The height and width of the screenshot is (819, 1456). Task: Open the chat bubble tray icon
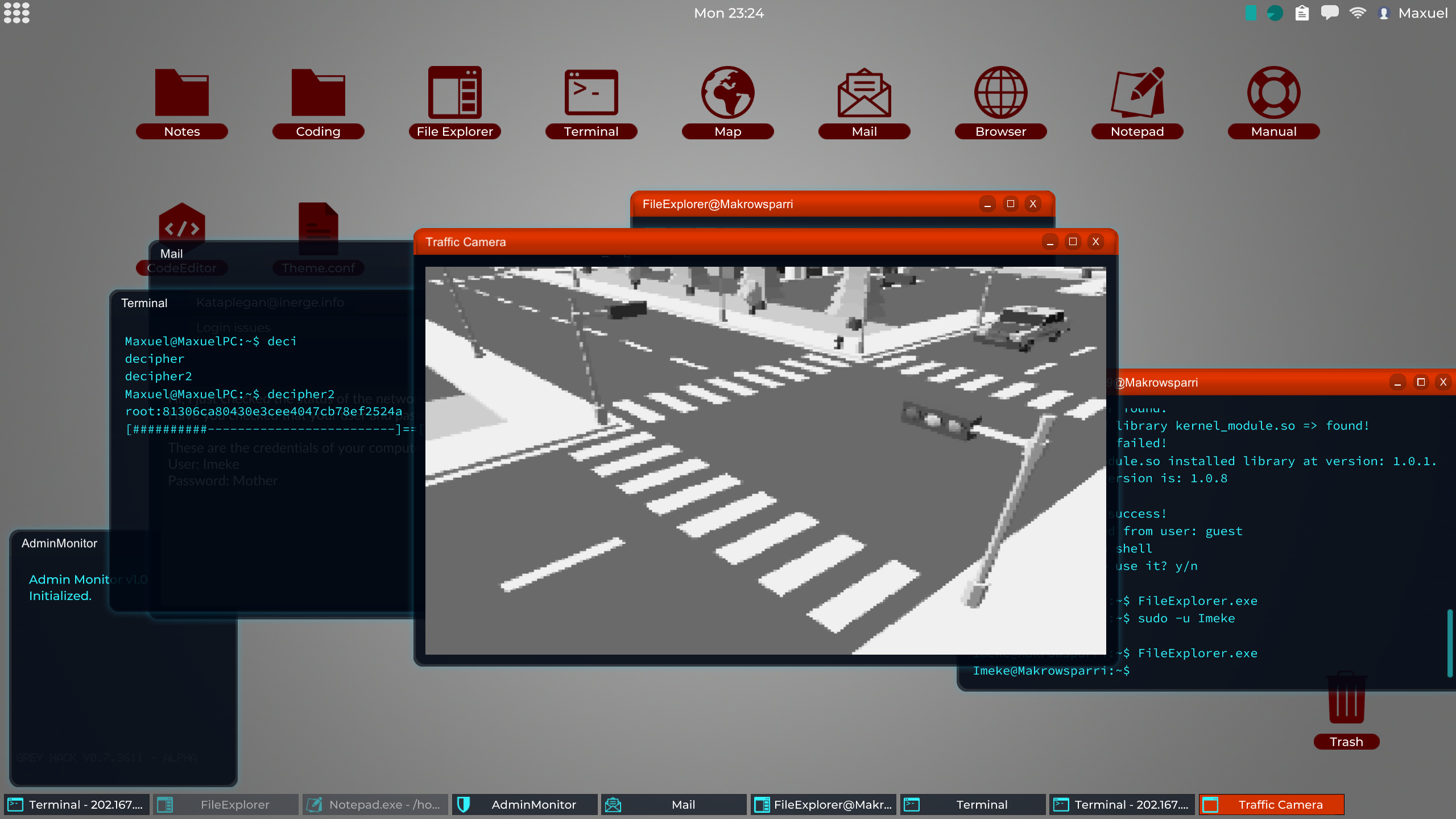[x=1329, y=13]
